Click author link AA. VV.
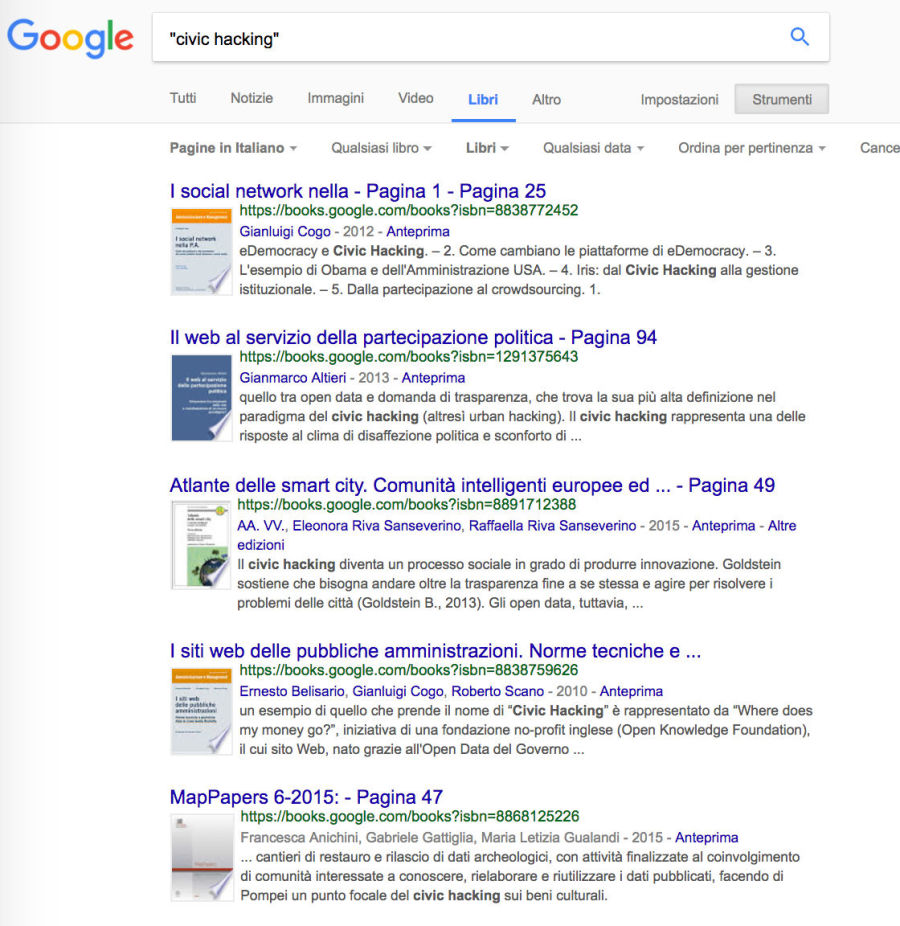The width and height of the screenshot is (900, 926). pyautogui.click(x=261, y=526)
